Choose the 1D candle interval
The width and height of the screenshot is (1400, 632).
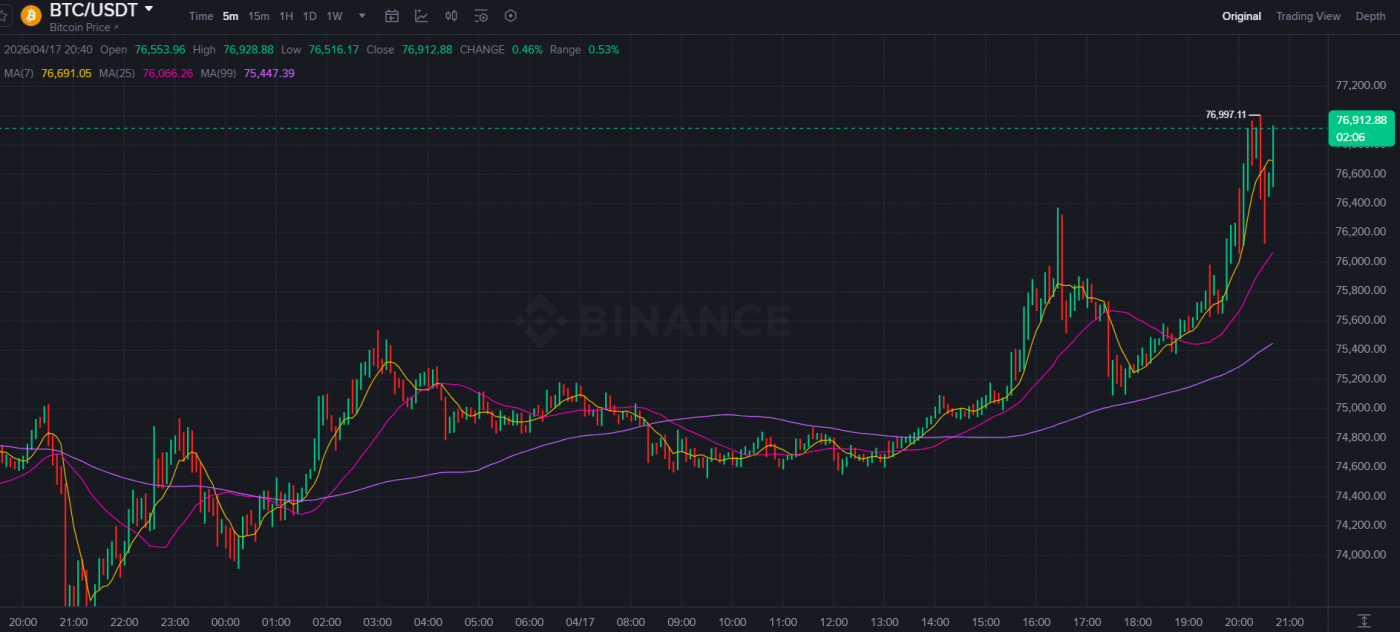click(x=310, y=16)
